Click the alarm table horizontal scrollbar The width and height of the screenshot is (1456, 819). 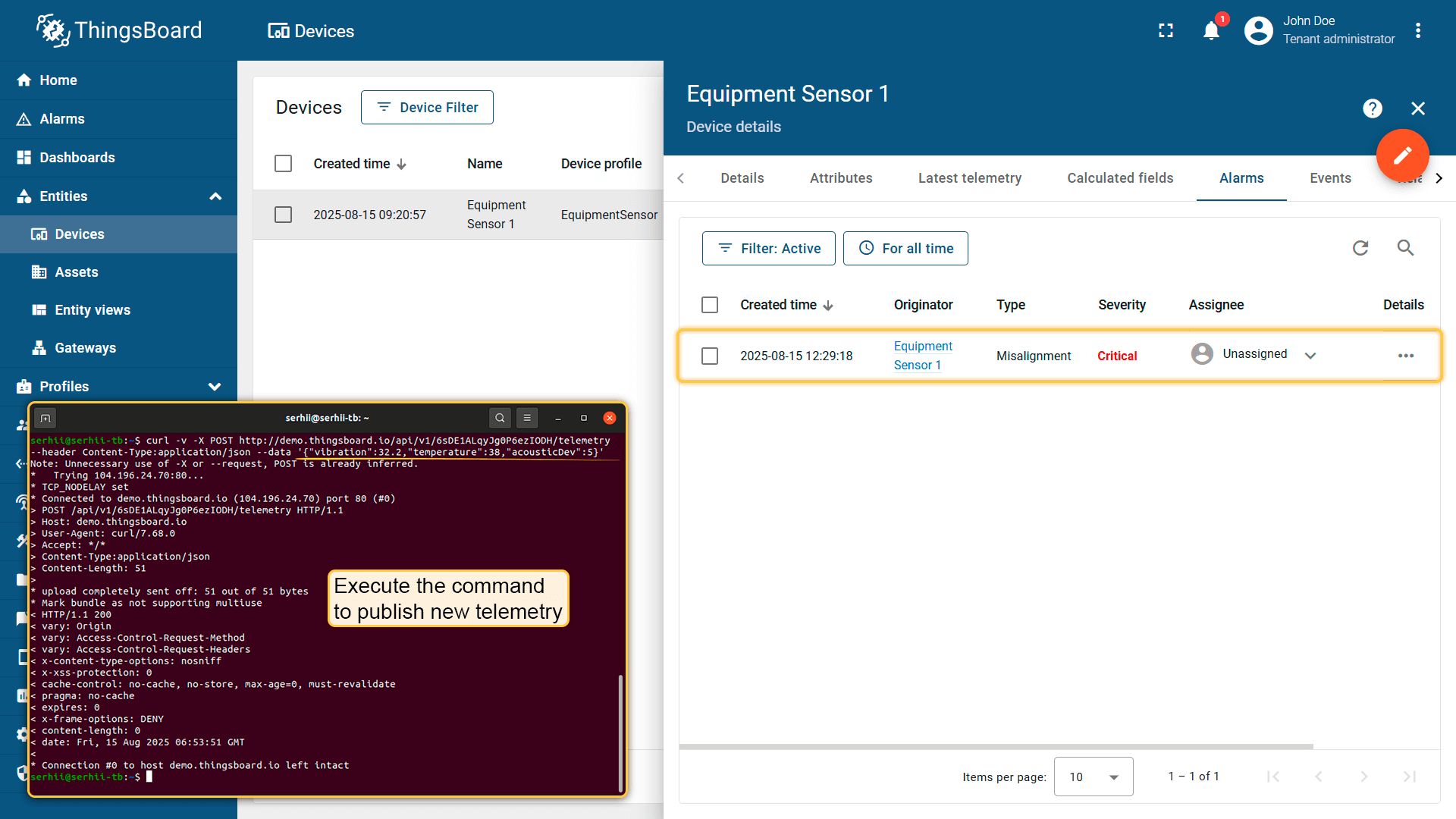pyautogui.click(x=996, y=746)
